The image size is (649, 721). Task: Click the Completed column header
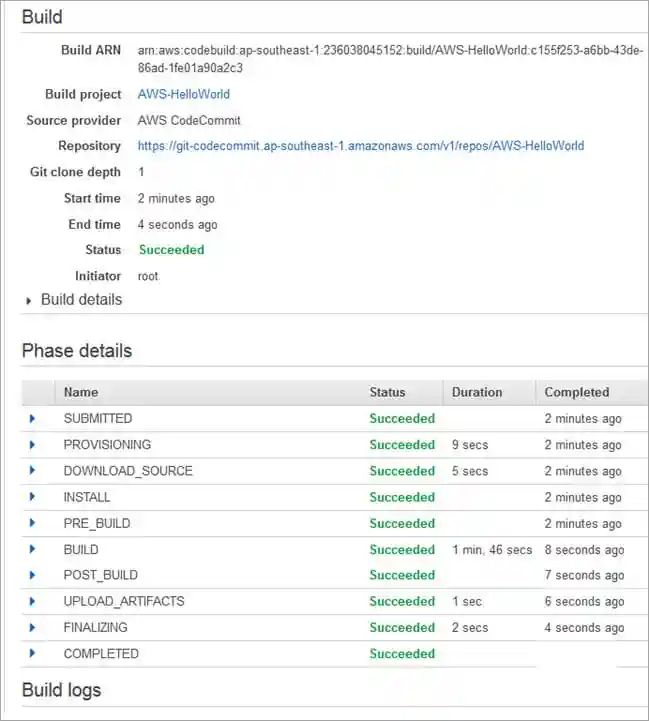pos(576,392)
